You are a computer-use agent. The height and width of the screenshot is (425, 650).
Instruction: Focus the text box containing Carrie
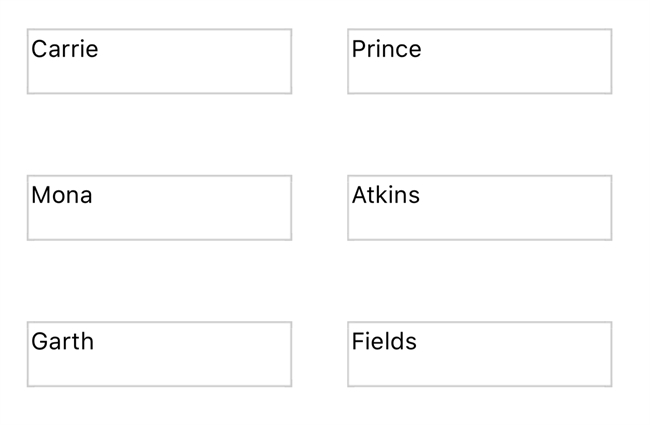pyautogui.click(x=159, y=61)
